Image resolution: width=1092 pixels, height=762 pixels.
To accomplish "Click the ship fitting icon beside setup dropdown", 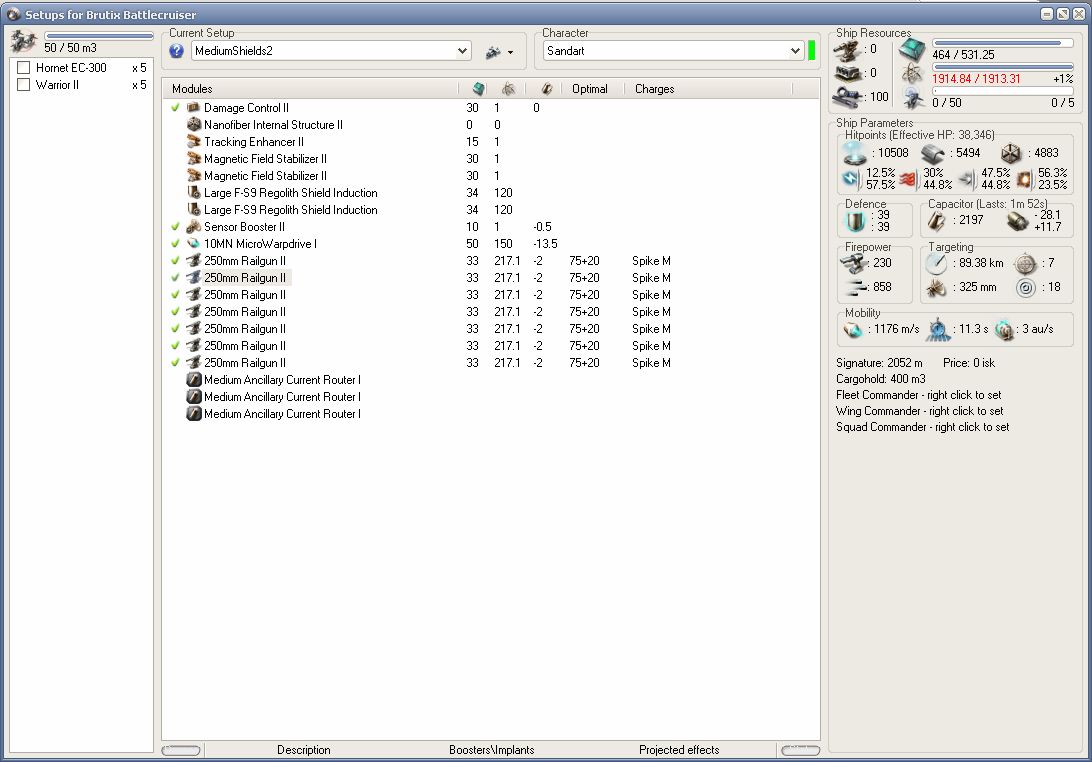I will 493,52.
